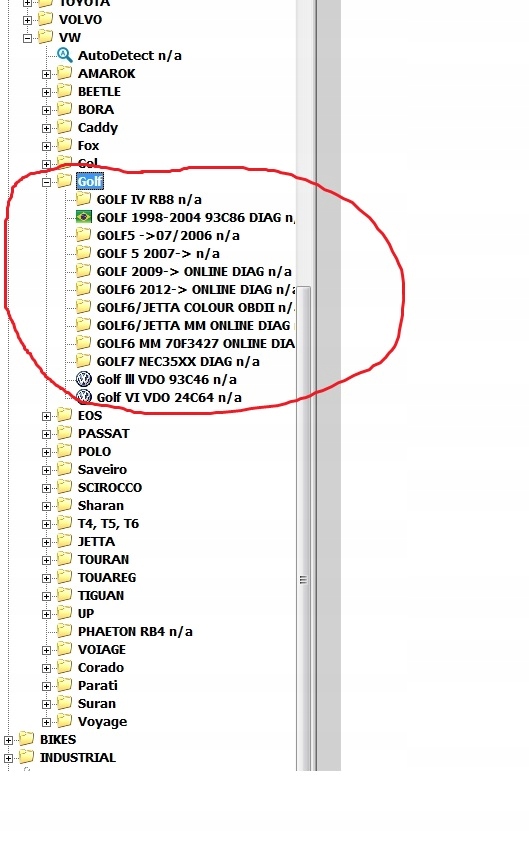Select the highlighted Golf label
Image resolution: width=529 pixels, height=853 pixels.
(x=90, y=181)
